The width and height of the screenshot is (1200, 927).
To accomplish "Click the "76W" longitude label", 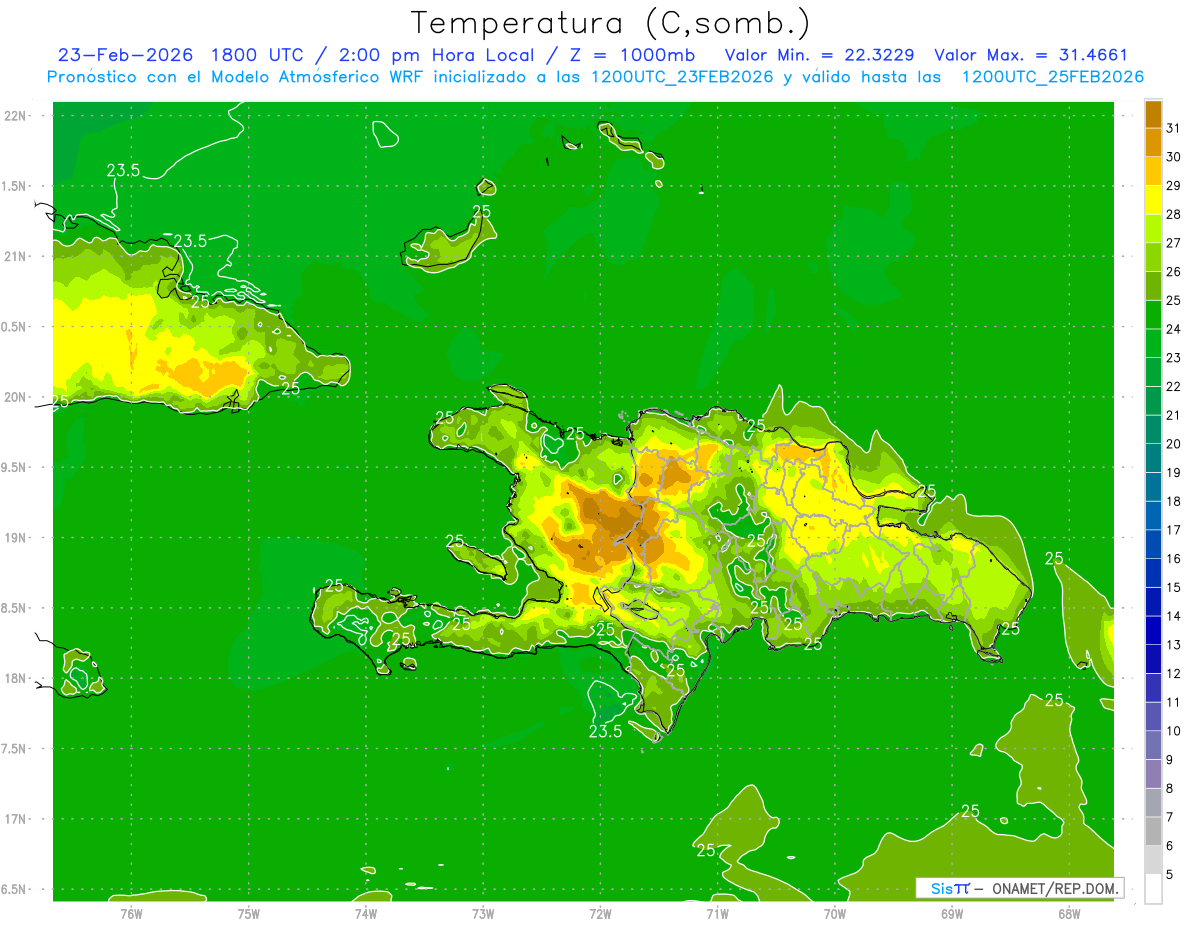I will [x=131, y=913].
